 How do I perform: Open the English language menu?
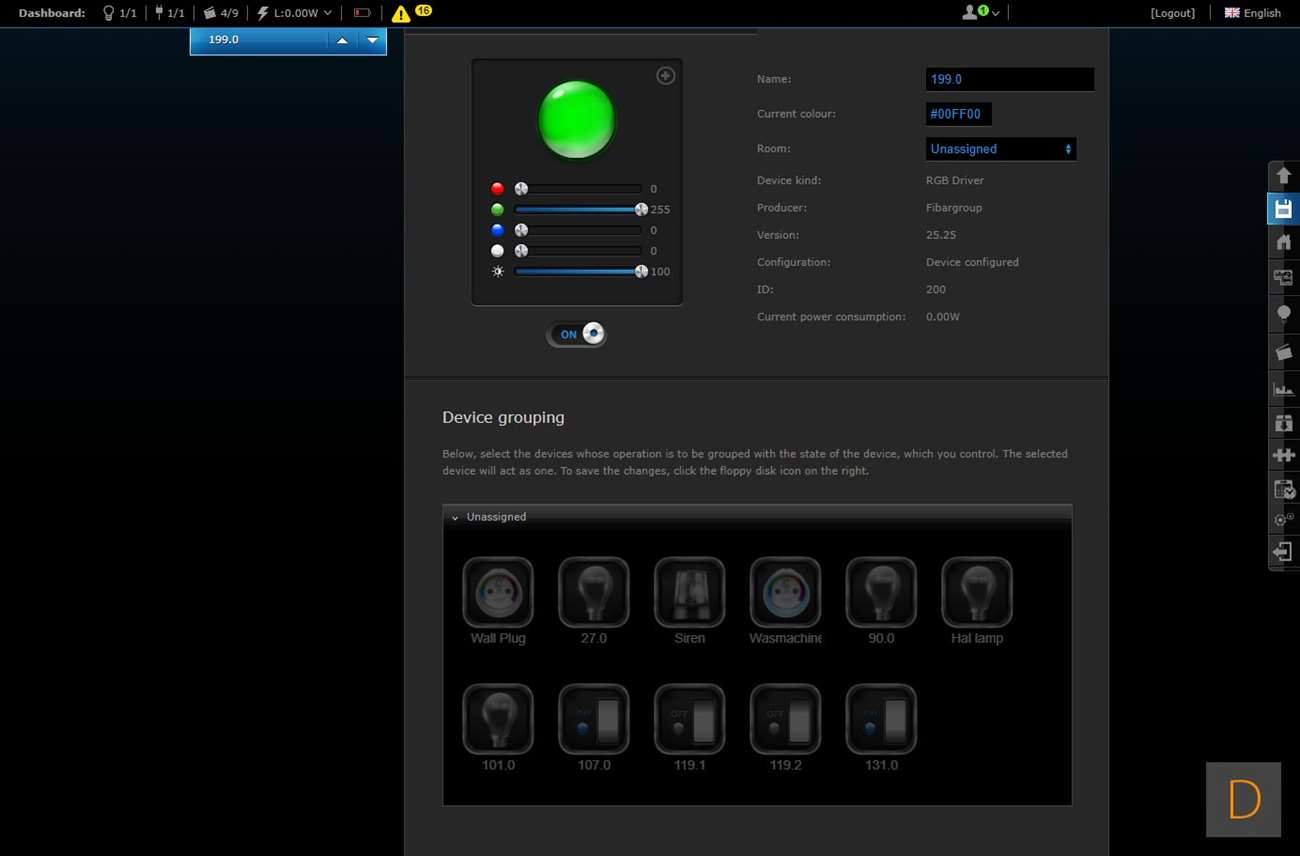pos(1252,13)
